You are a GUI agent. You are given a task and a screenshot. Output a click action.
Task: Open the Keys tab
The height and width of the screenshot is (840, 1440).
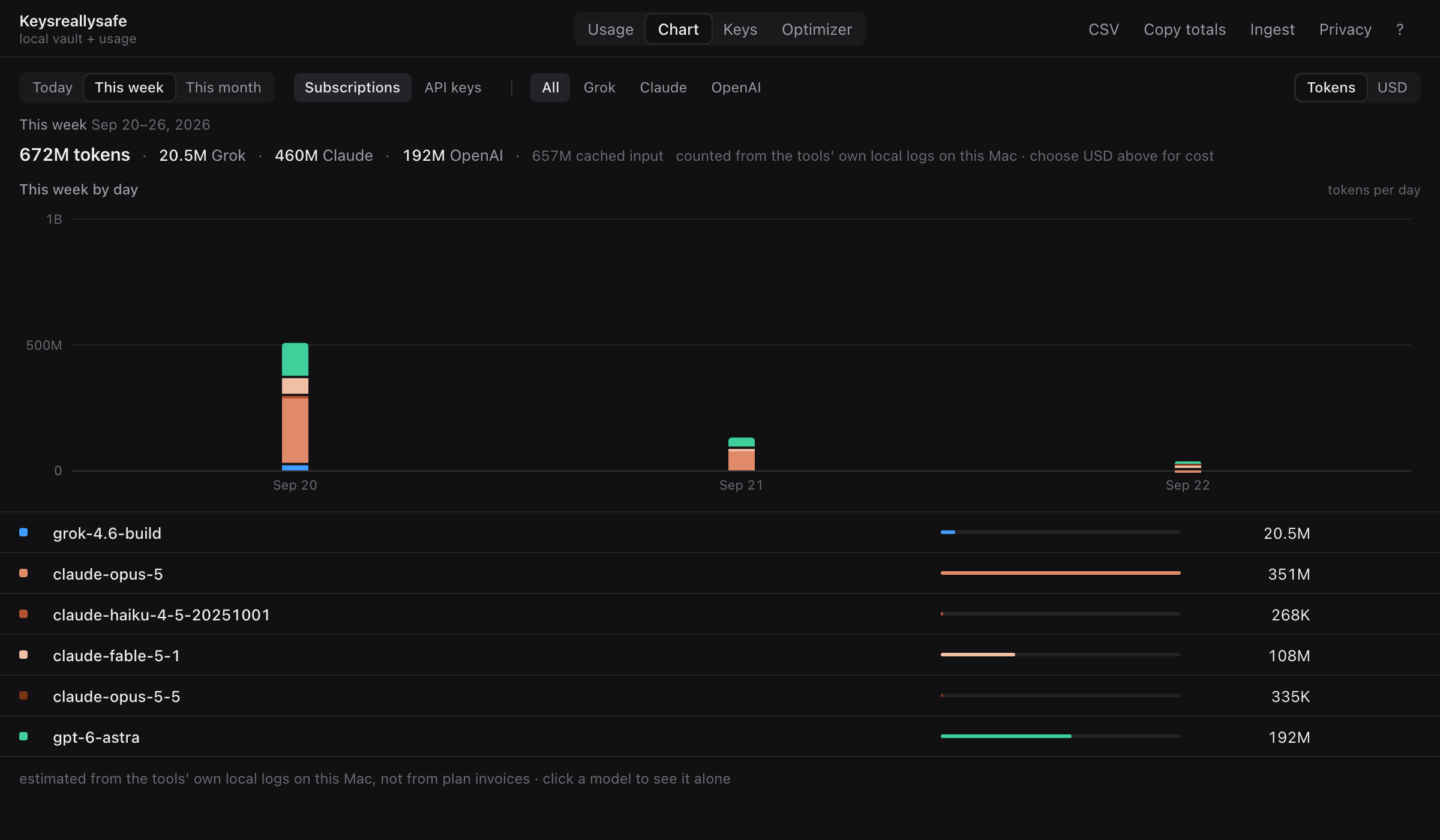pos(740,29)
